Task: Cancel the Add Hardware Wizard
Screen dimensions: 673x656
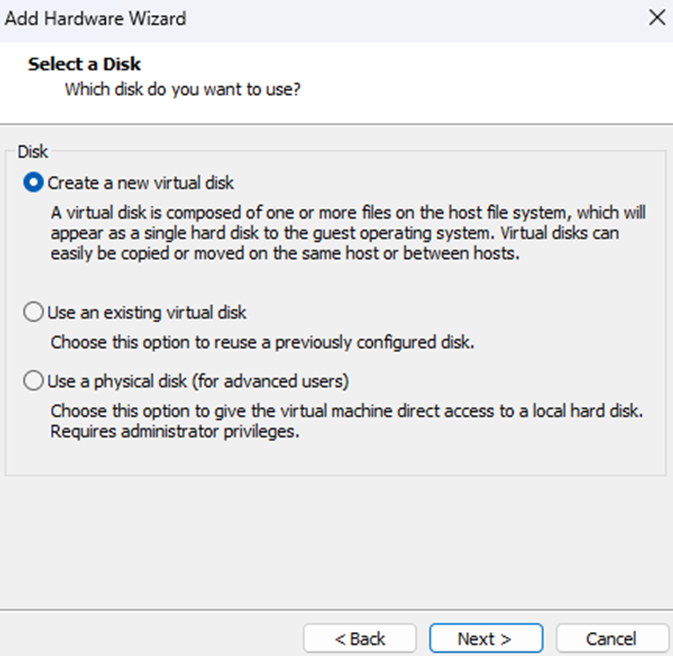Action: (611, 638)
